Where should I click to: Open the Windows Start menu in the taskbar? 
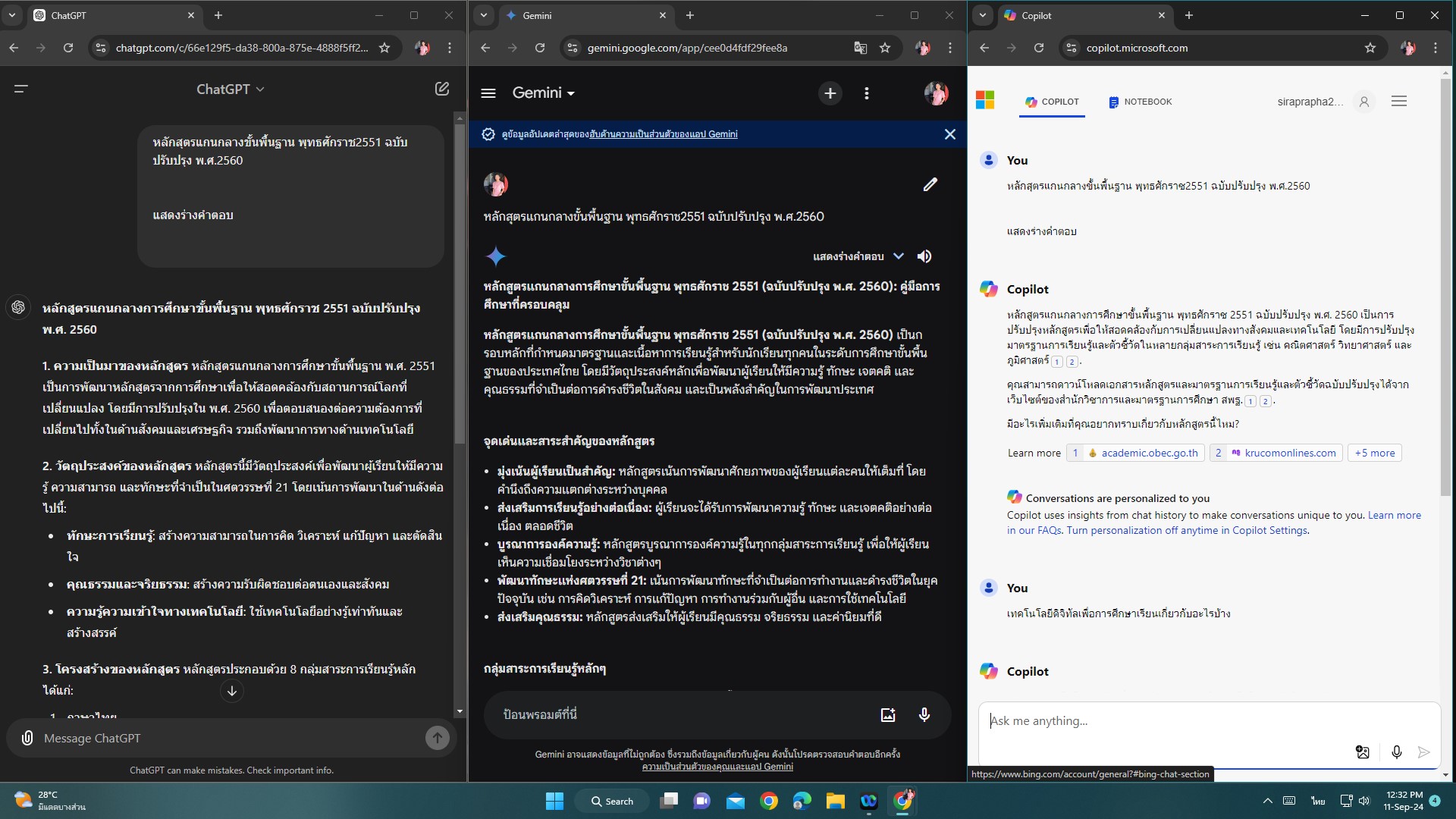[554, 801]
